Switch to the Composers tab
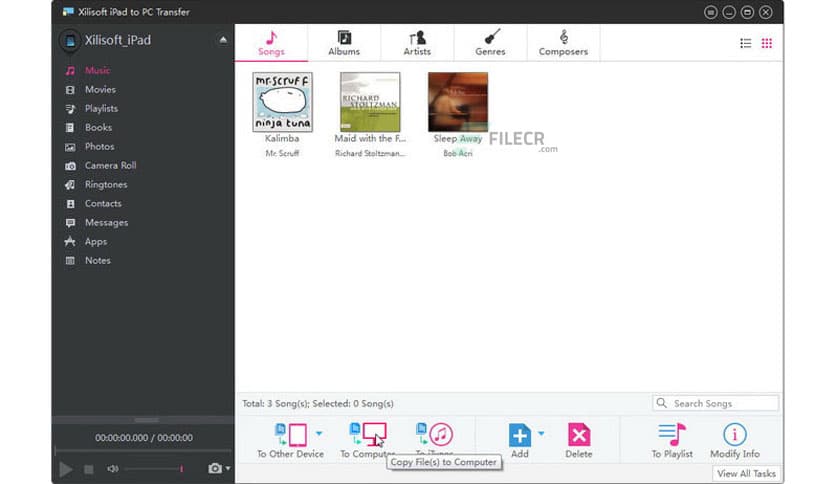 coord(563,43)
